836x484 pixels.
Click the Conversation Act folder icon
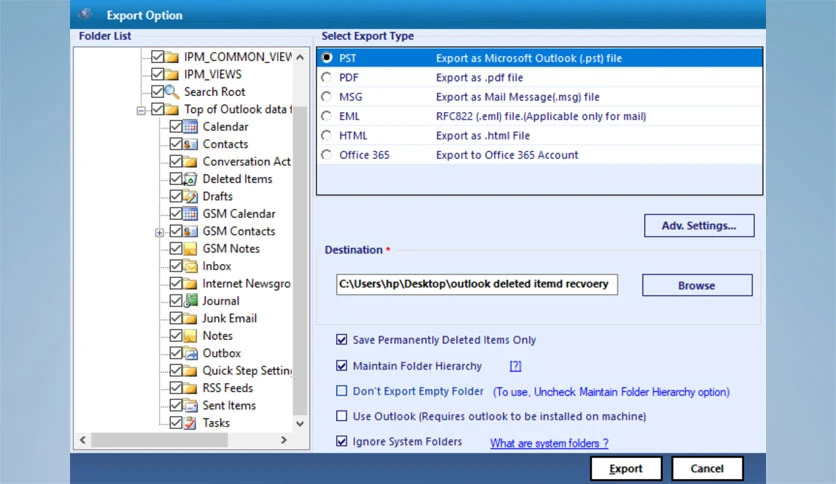click(190, 162)
